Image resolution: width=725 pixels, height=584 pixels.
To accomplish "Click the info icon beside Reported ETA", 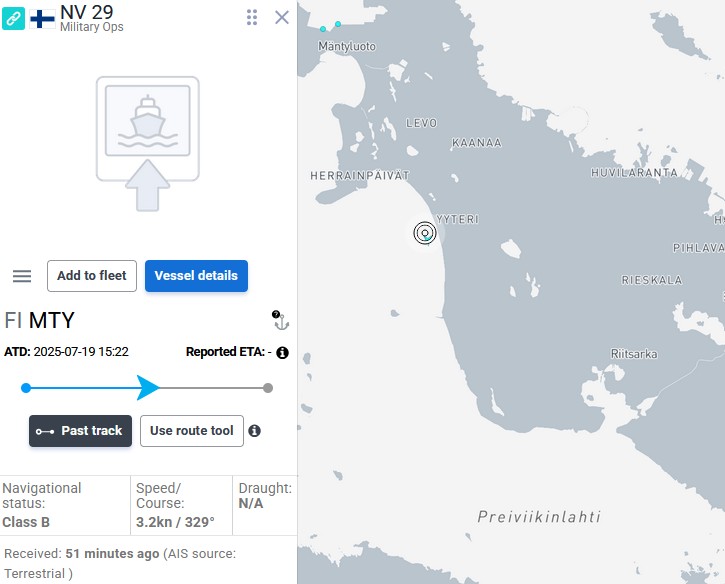I will [x=283, y=353].
